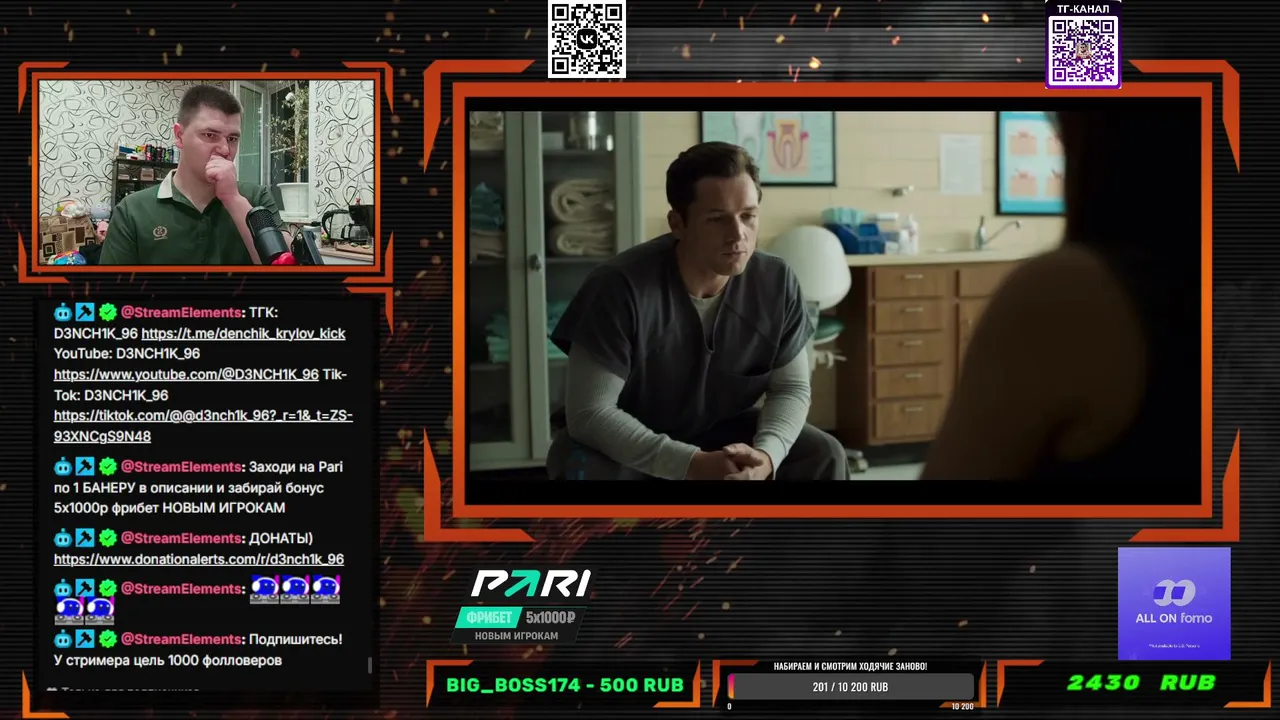Click the BIG_BOSS174 - 500 RUB donation text
1280x720 pixels.
pyautogui.click(x=565, y=685)
